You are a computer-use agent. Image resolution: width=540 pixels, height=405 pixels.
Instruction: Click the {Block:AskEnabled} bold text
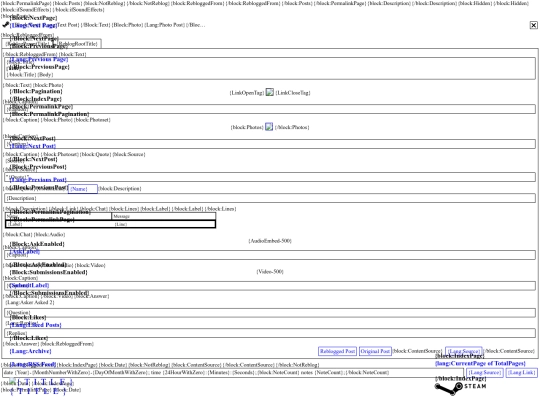pyautogui.click(x=37, y=244)
